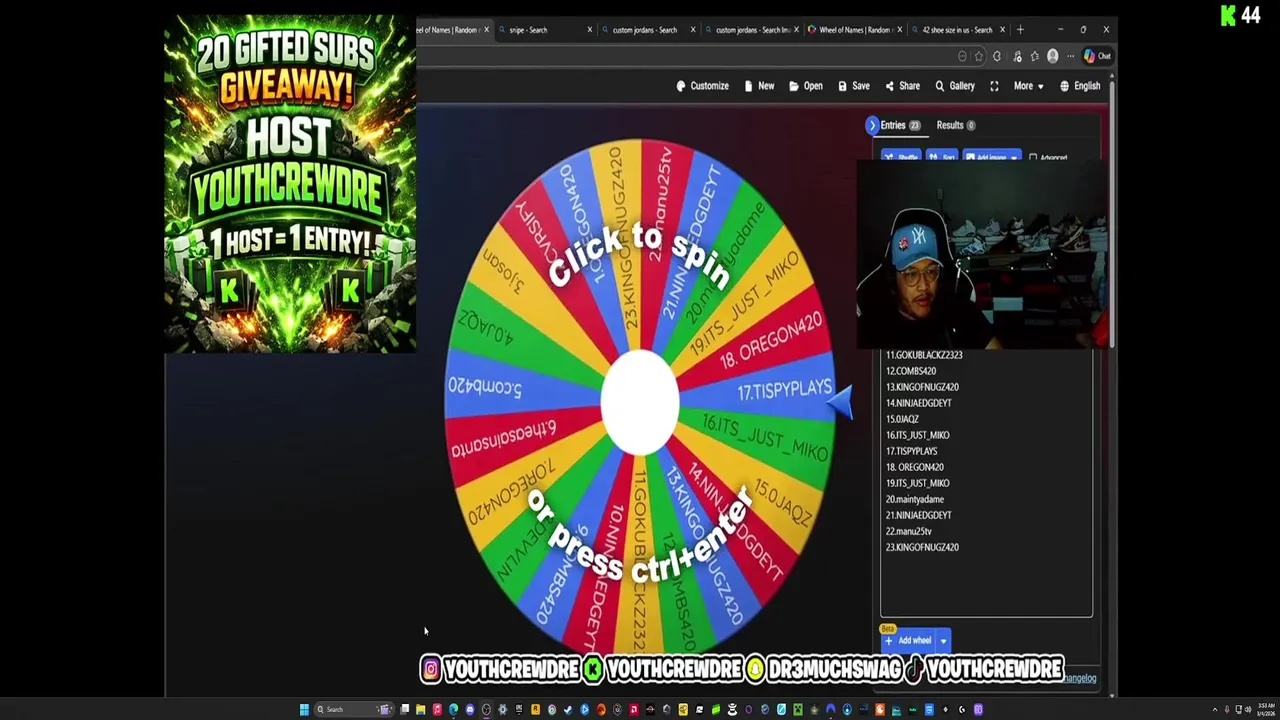Image resolution: width=1280 pixels, height=720 pixels.
Task: Open browser settings ellipsis menu
Action: coord(1070,57)
